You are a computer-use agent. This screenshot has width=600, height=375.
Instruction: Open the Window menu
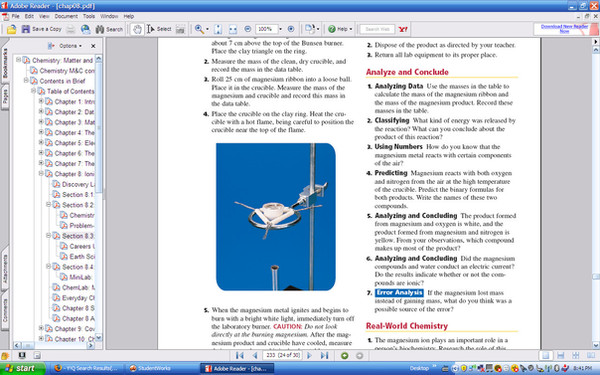click(109, 16)
